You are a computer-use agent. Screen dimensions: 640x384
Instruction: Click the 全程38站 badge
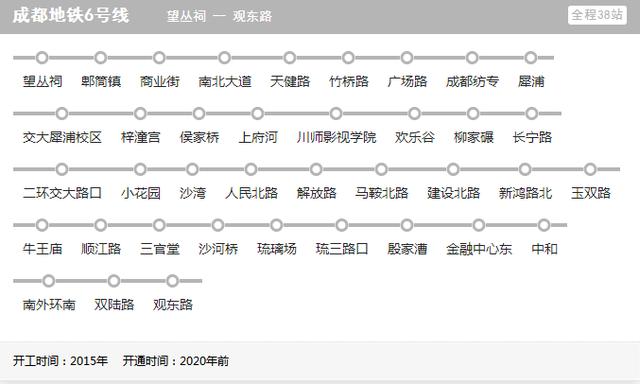(x=597, y=15)
